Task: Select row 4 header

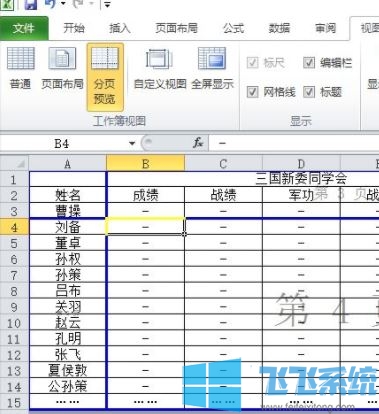Action: (14, 227)
